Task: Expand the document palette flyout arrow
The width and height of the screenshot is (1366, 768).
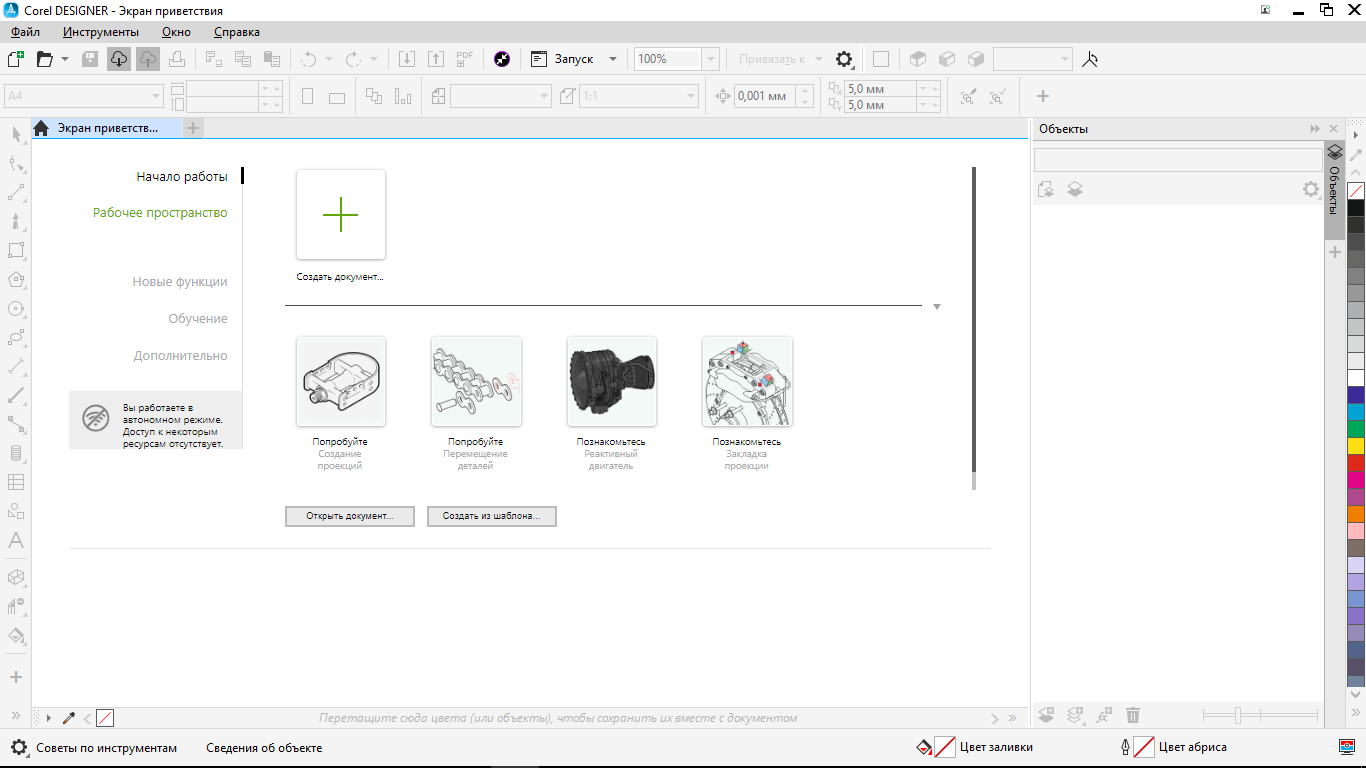Action: pos(49,718)
